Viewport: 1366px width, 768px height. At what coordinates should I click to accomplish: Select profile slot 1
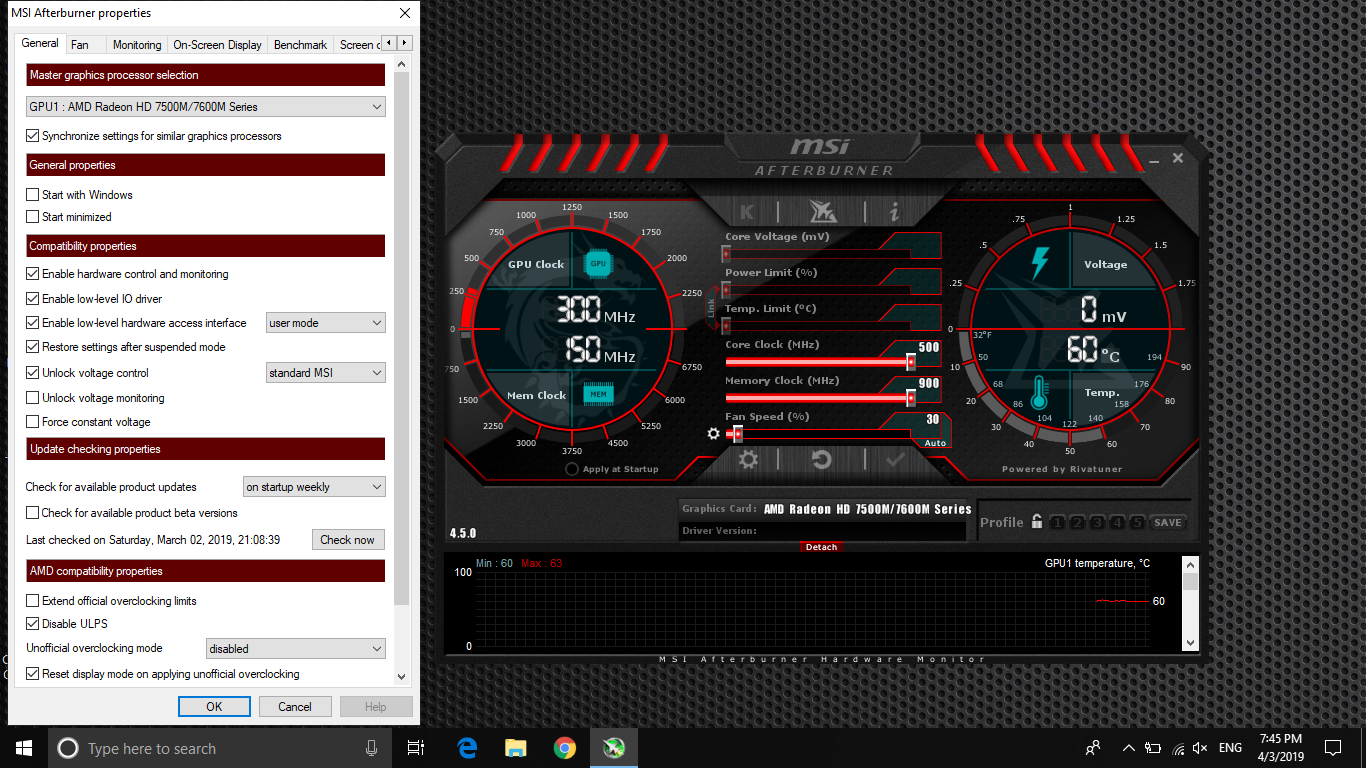click(1058, 522)
